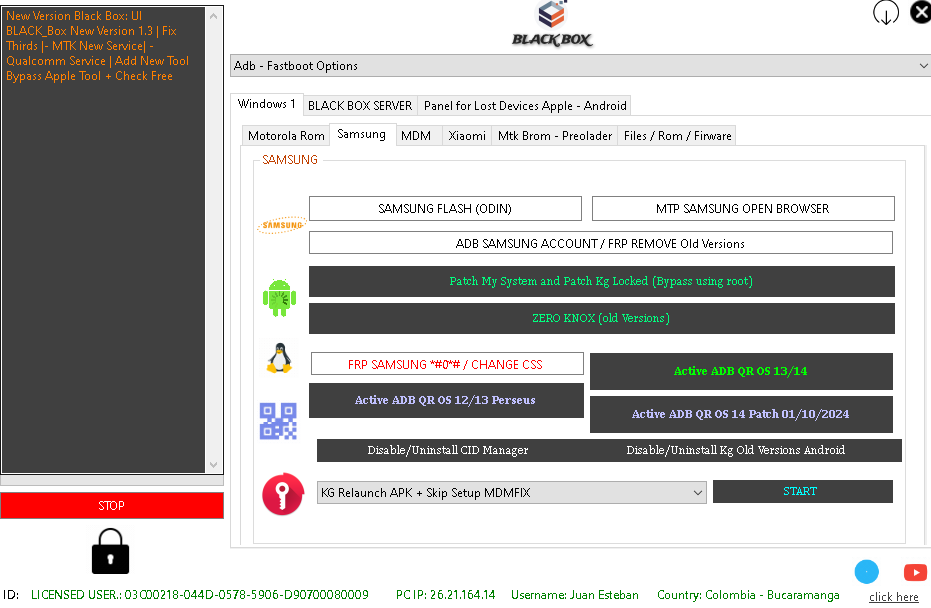Click the Black Box logo icon

tap(552, 24)
